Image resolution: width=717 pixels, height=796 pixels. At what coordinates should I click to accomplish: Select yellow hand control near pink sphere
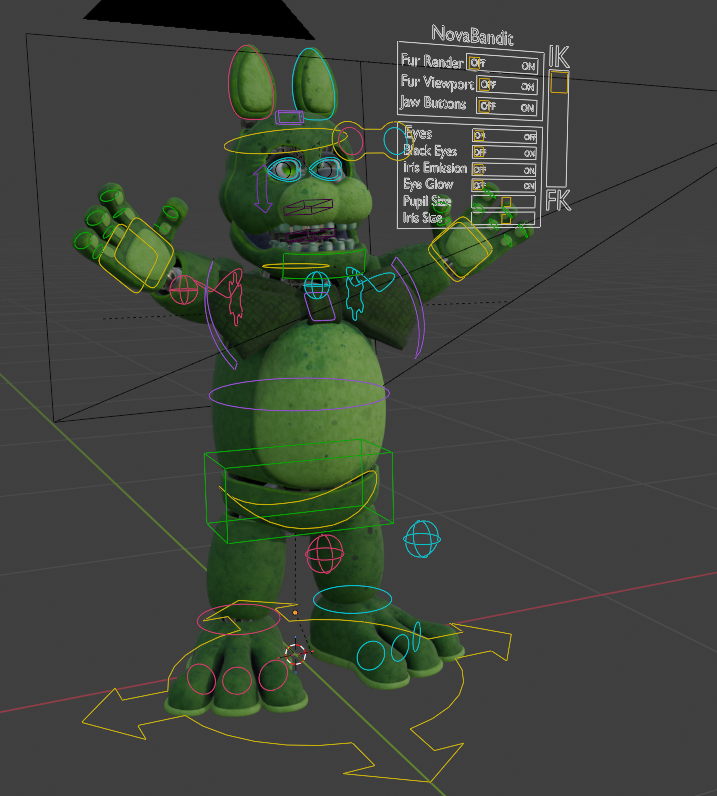pos(137,254)
